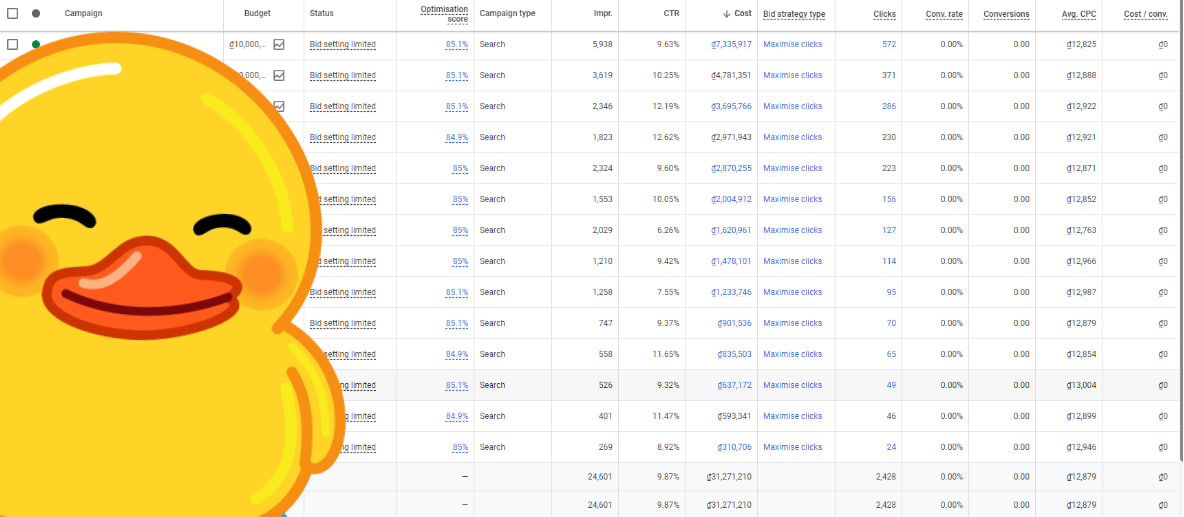Image resolution: width=1184 pixels, height=517 pixels.
Task: Open 84.9% optimisation score in đ2,971,943 row
Action: (457, 137)
